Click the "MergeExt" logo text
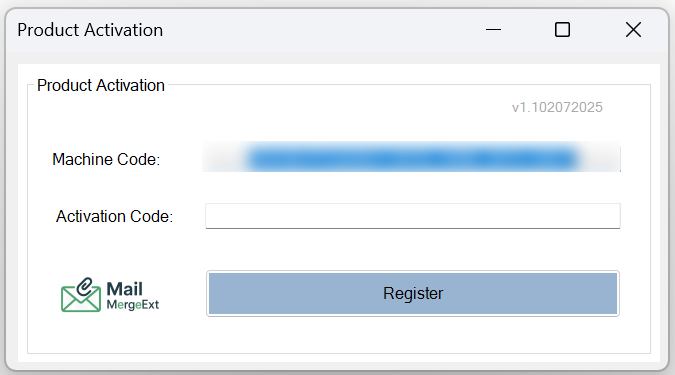Viewport: 675px width, 375px height. click(133, 305)
